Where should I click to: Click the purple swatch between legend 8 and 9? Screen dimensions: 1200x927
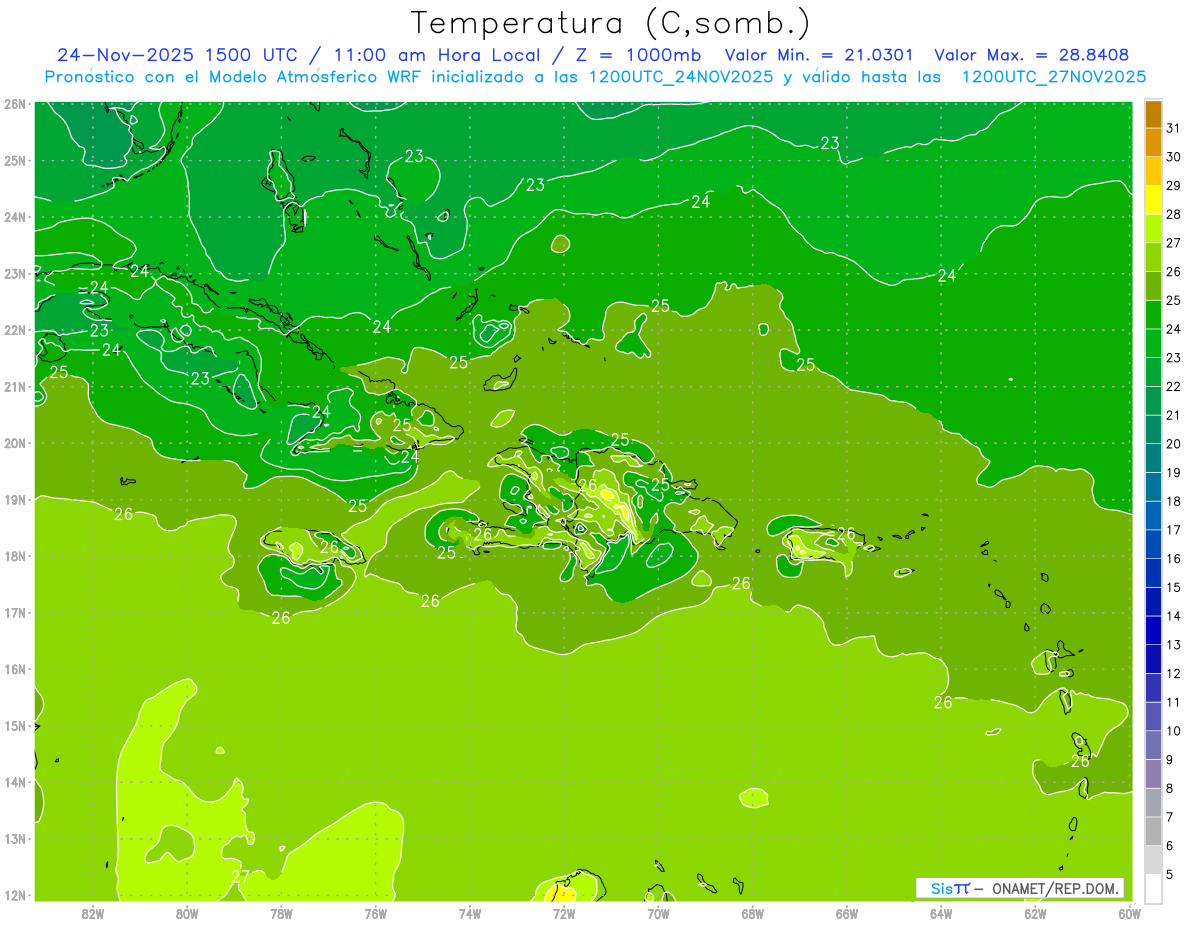pyautogui.click(x=1154, y=774)
